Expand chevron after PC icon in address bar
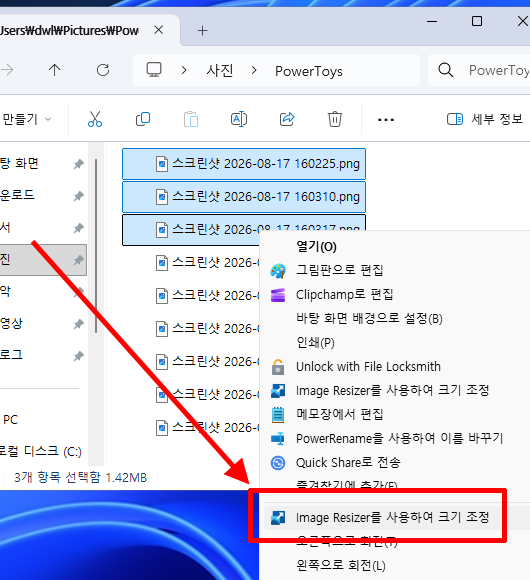The height and width of the screenshot is (580, 530). click(x=184, y=70)
